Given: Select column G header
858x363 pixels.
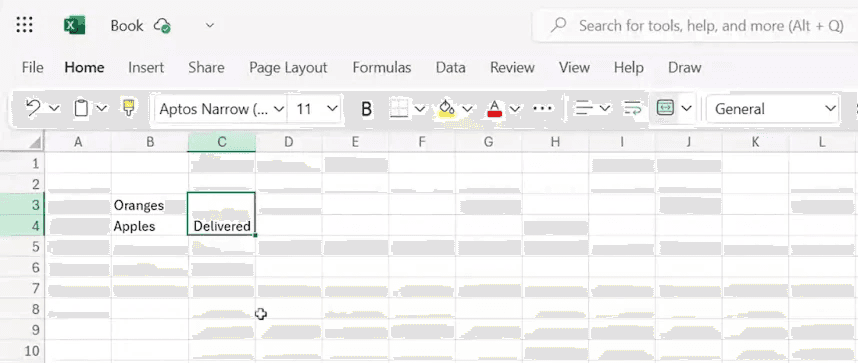Looking at the screenshot, I should (489, 142).
